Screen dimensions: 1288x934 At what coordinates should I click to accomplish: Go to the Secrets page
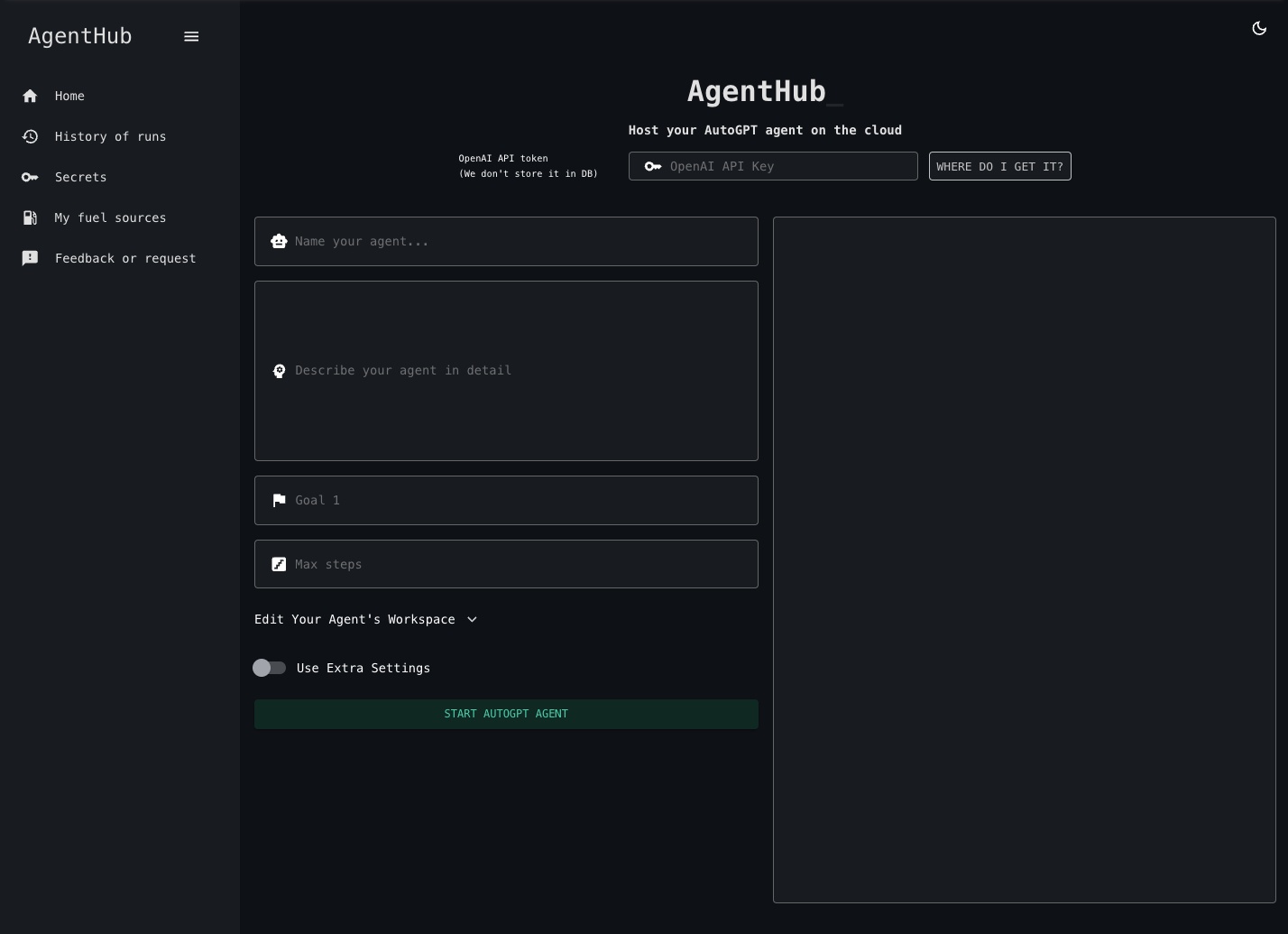(119, 177)
